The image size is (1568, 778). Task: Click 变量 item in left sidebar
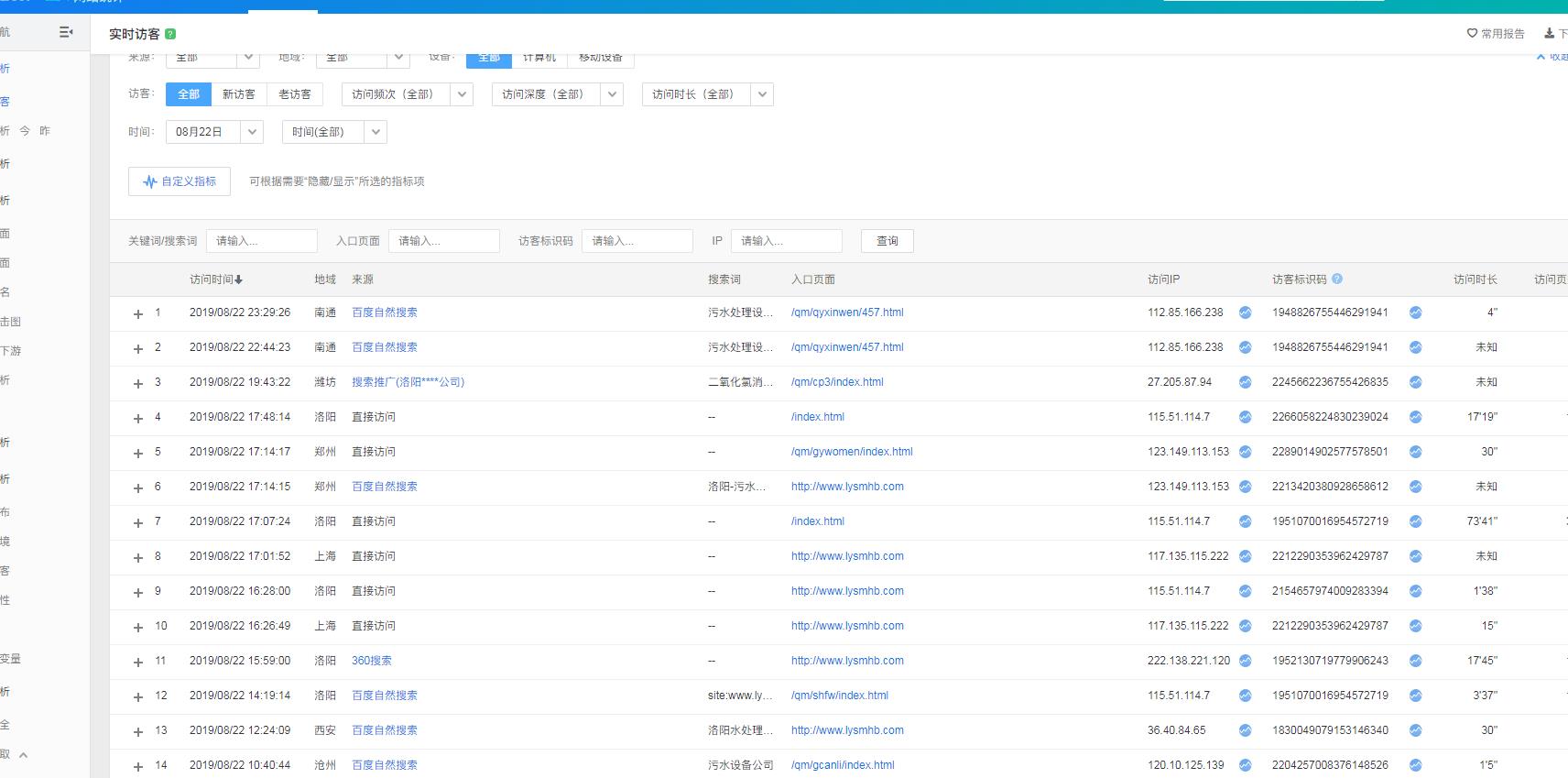point(11,659)
